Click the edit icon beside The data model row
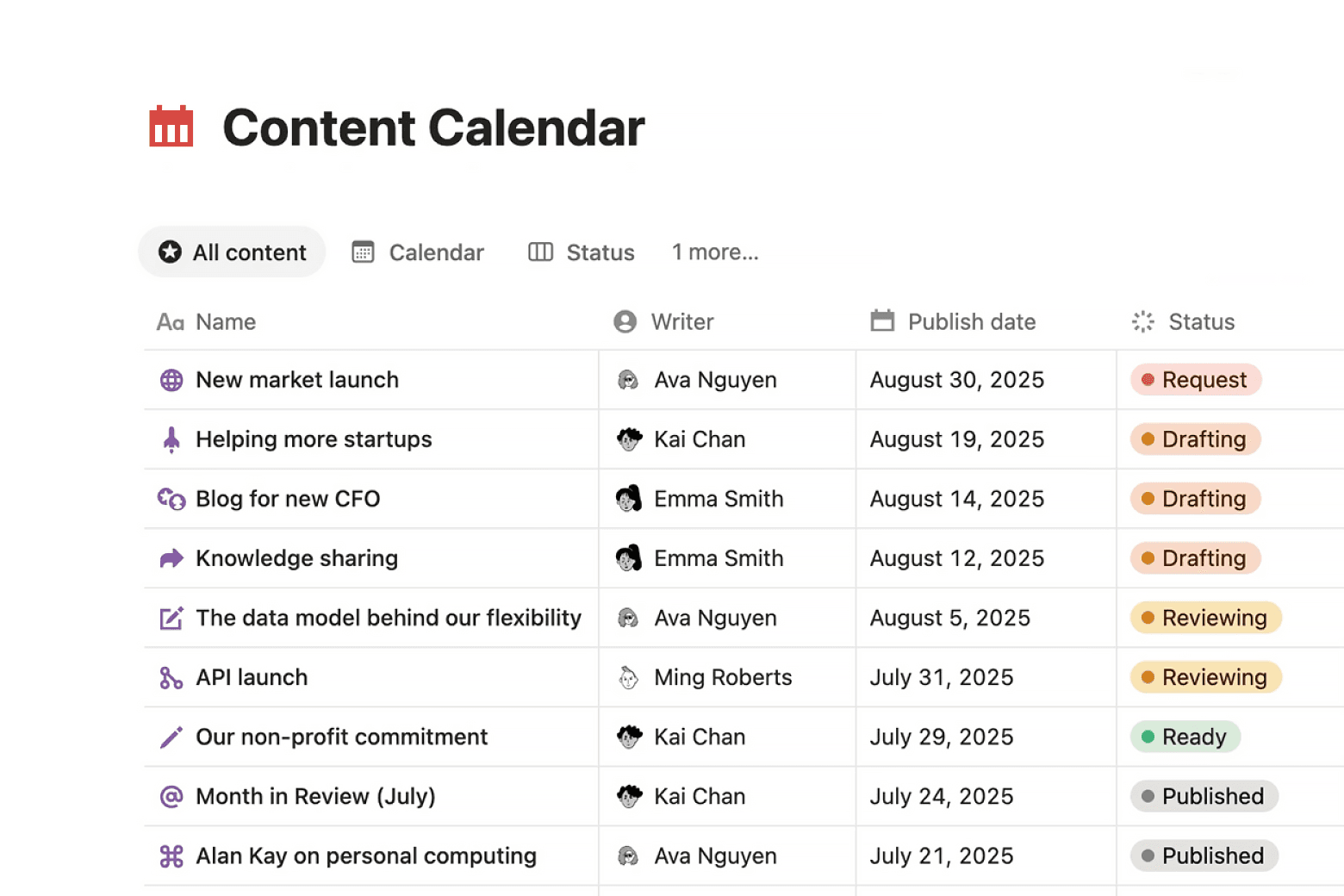The width and height of the screenshot is (1344, 896). 171,618
